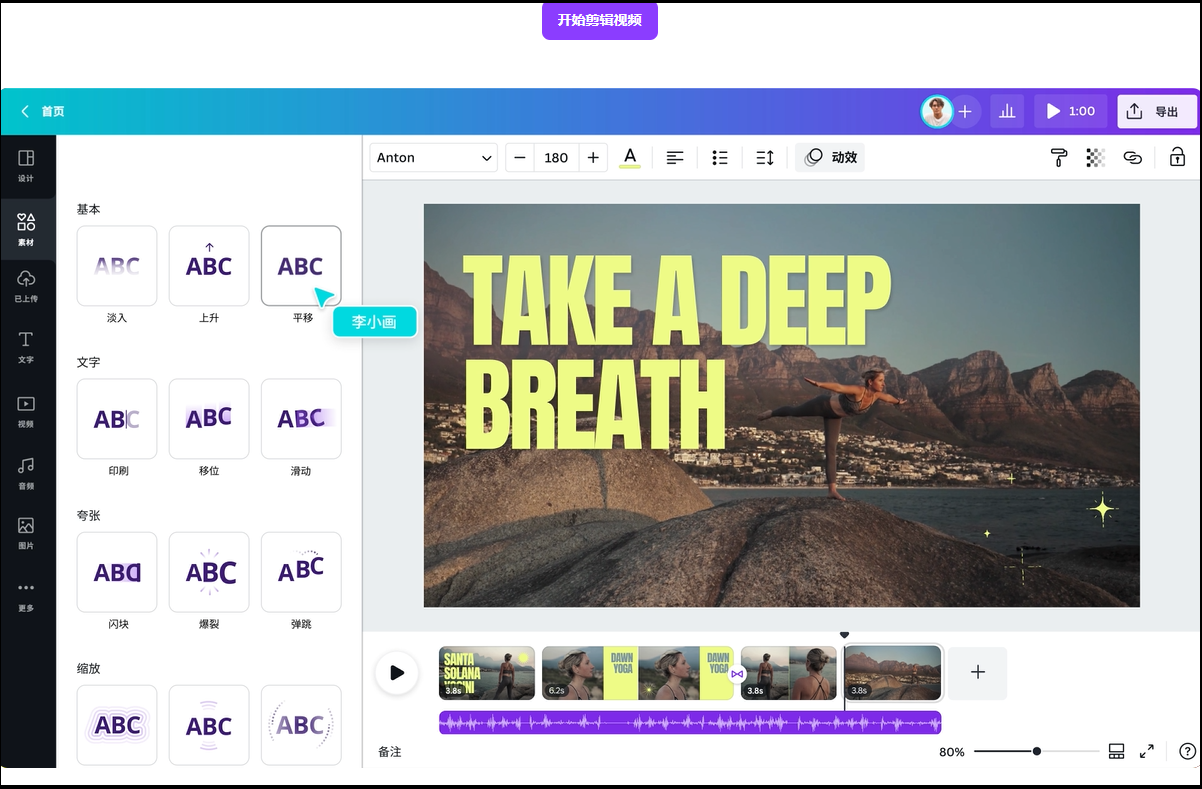Open the 音频 panel
1202x789 pixels.
tap(27, 470)
